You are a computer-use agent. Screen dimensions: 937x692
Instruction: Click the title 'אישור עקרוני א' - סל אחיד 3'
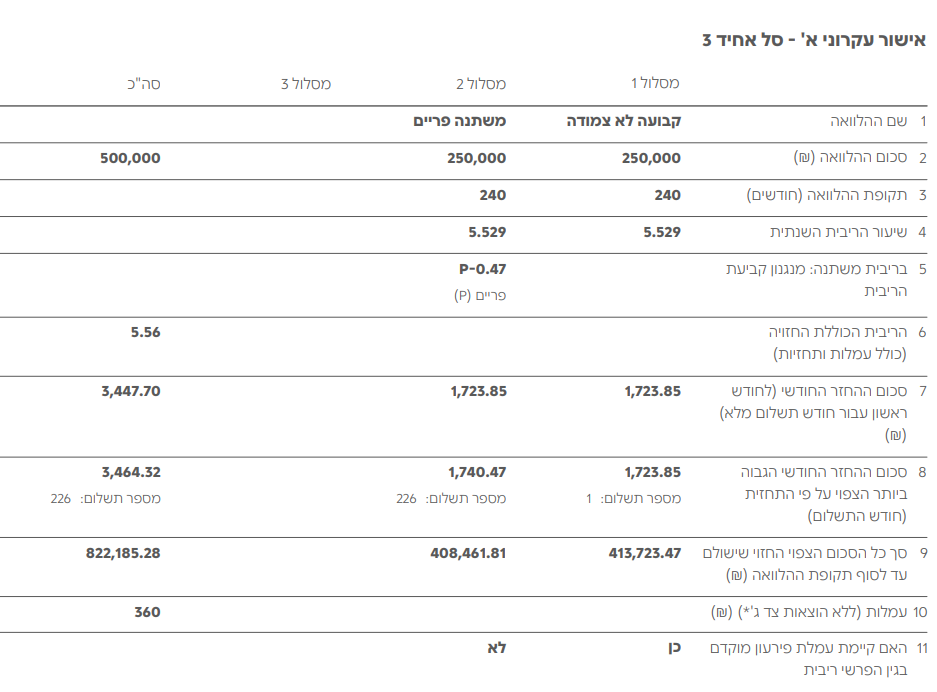pos(813,40)
